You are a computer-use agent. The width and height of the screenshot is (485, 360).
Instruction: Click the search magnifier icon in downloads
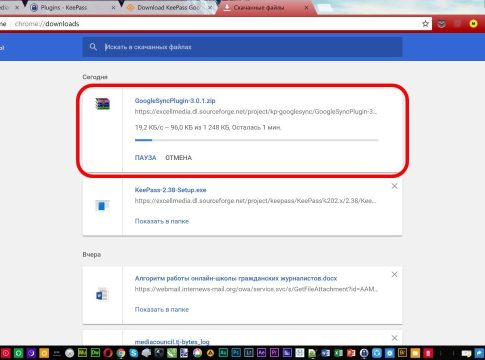(x=93, y=47)
